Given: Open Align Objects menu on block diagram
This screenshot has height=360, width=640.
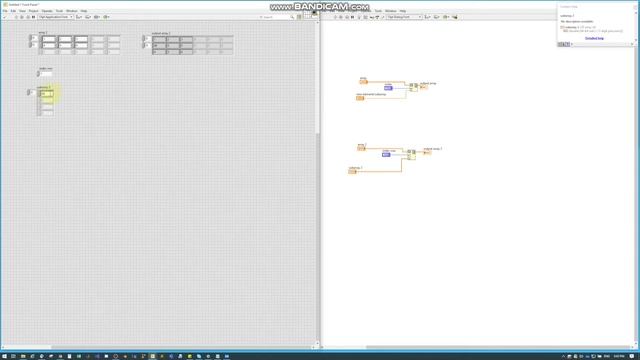Looking at the screenshot, I should tap(427, 17).
